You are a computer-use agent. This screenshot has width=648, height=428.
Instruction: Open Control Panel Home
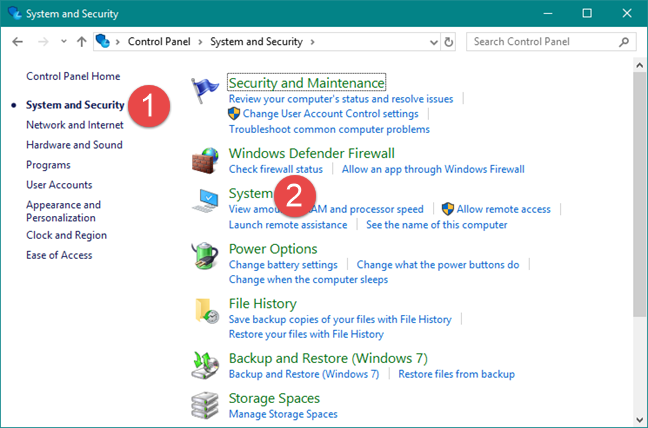pos(73,76)
